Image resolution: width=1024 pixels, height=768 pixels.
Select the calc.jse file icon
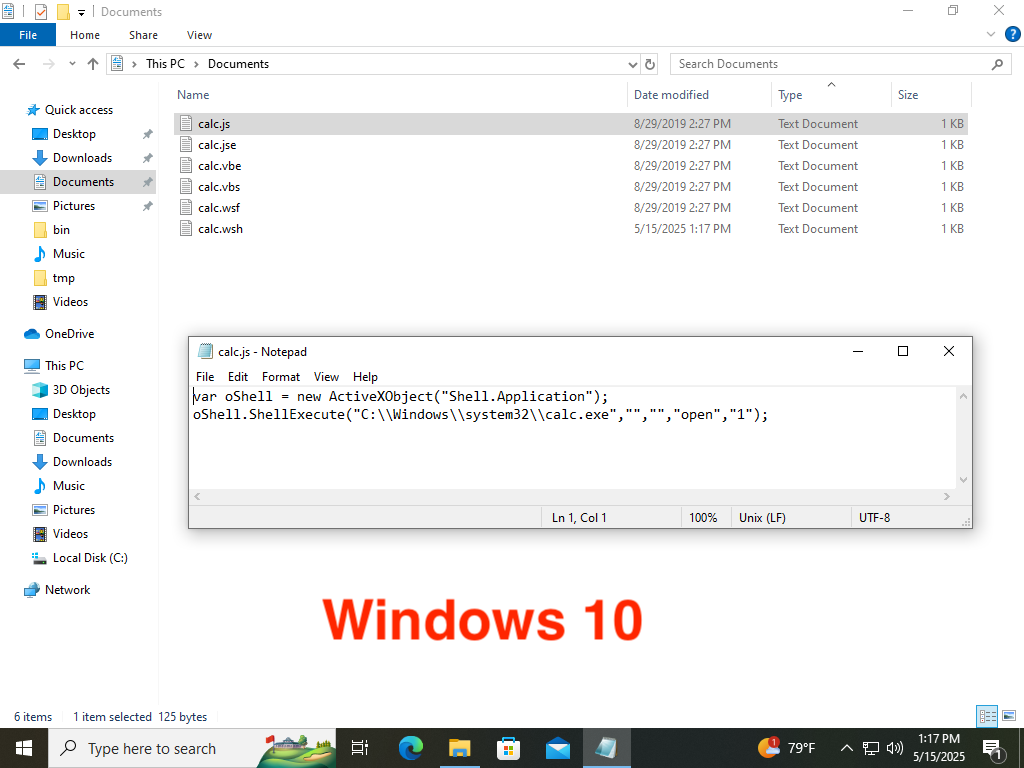click(x=186, y=144)
